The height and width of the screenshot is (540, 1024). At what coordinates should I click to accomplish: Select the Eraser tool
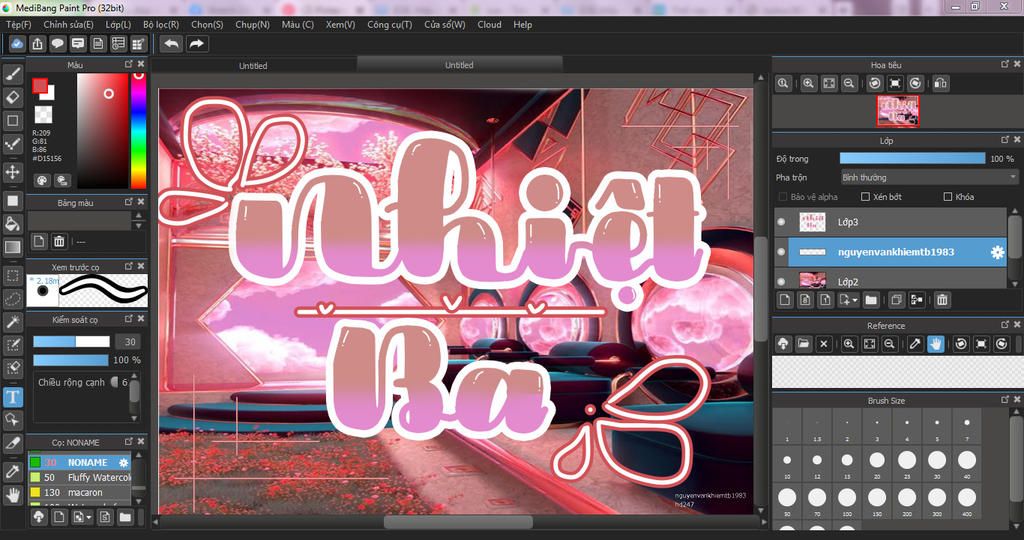click(x=12, y=97)
